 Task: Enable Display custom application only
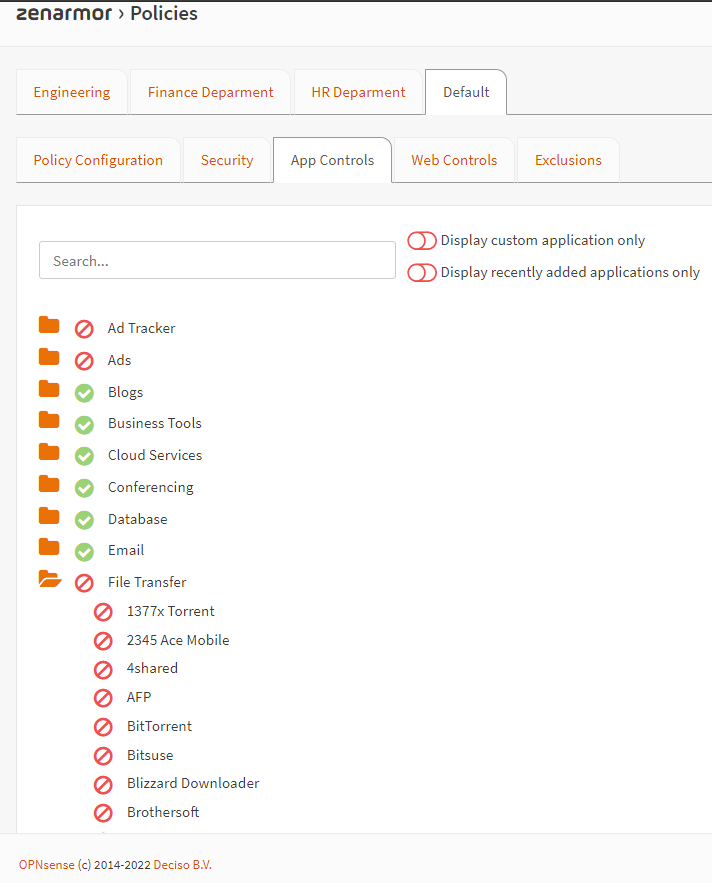pyautogui.click(x=422, y=240)
